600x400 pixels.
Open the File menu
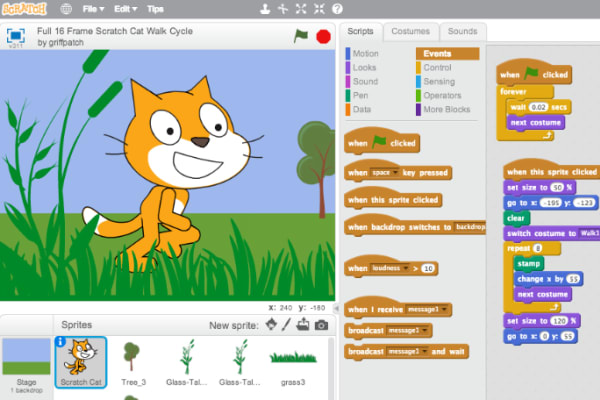(93, 9)
